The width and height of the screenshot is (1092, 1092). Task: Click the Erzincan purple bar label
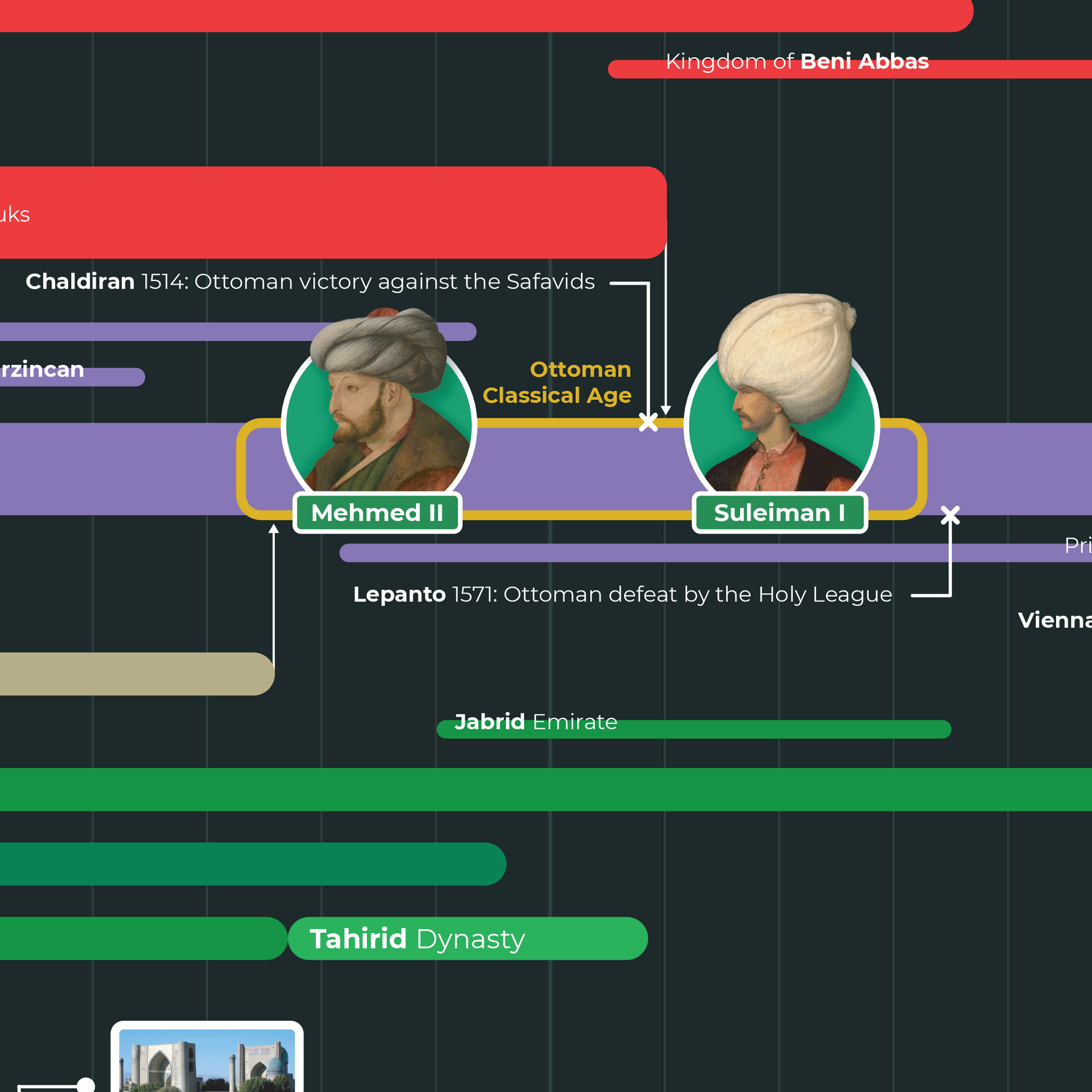tap(41, 370)
